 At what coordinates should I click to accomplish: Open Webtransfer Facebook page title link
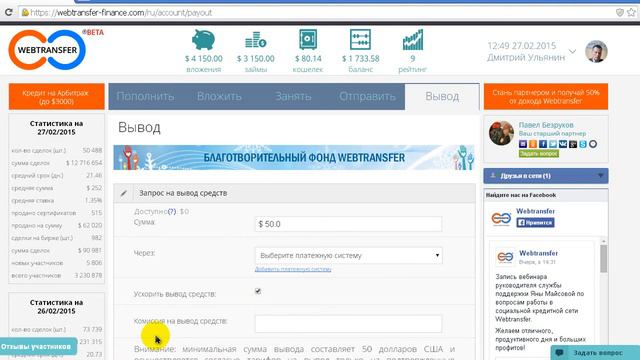click(535, 211)
